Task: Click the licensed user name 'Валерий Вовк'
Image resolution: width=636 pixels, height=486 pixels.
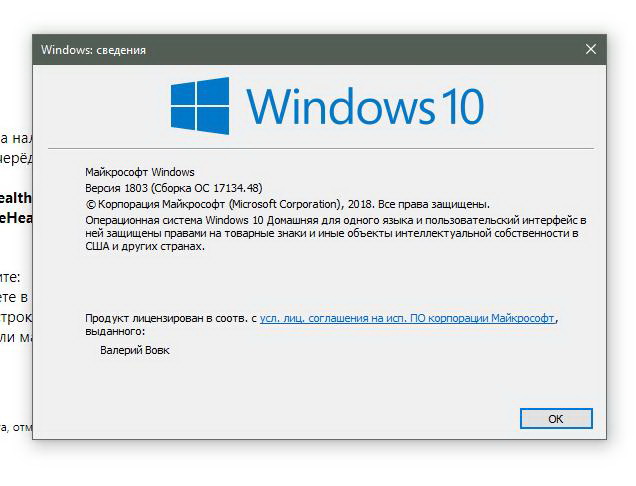Action: 135,350
